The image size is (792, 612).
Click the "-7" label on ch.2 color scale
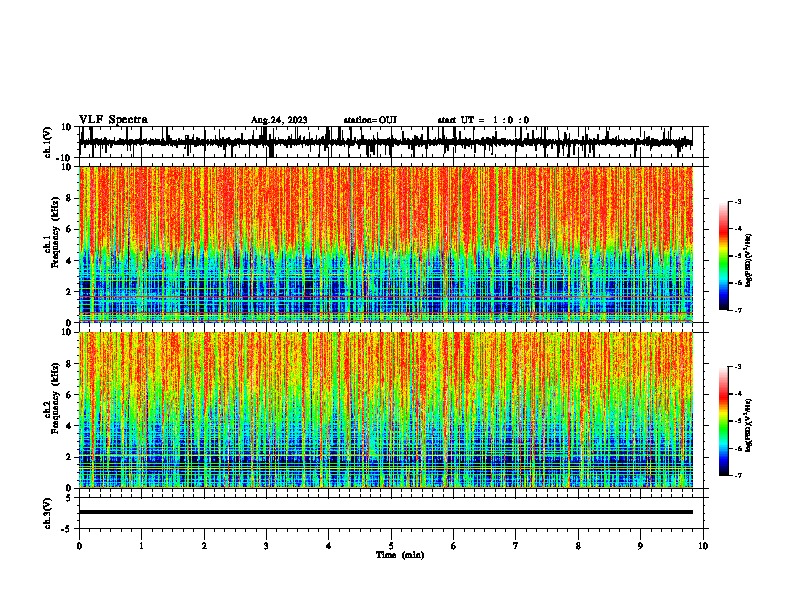(x=738, y=475)
